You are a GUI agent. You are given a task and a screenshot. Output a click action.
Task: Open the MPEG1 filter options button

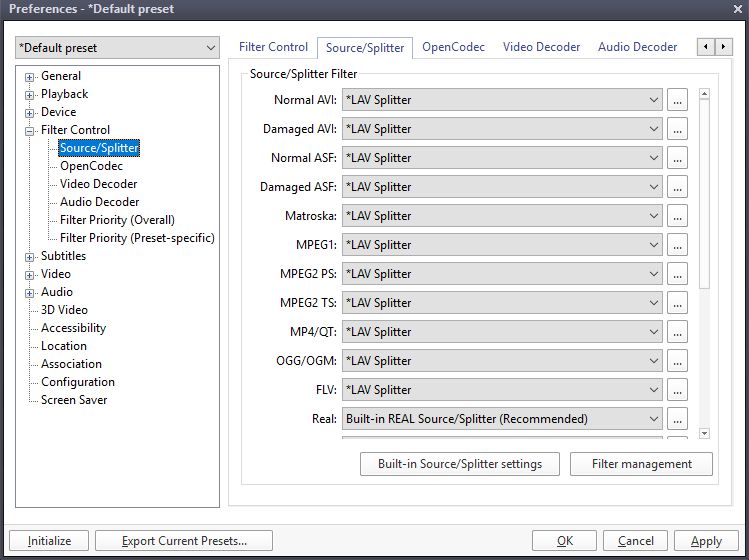point(677,245)
